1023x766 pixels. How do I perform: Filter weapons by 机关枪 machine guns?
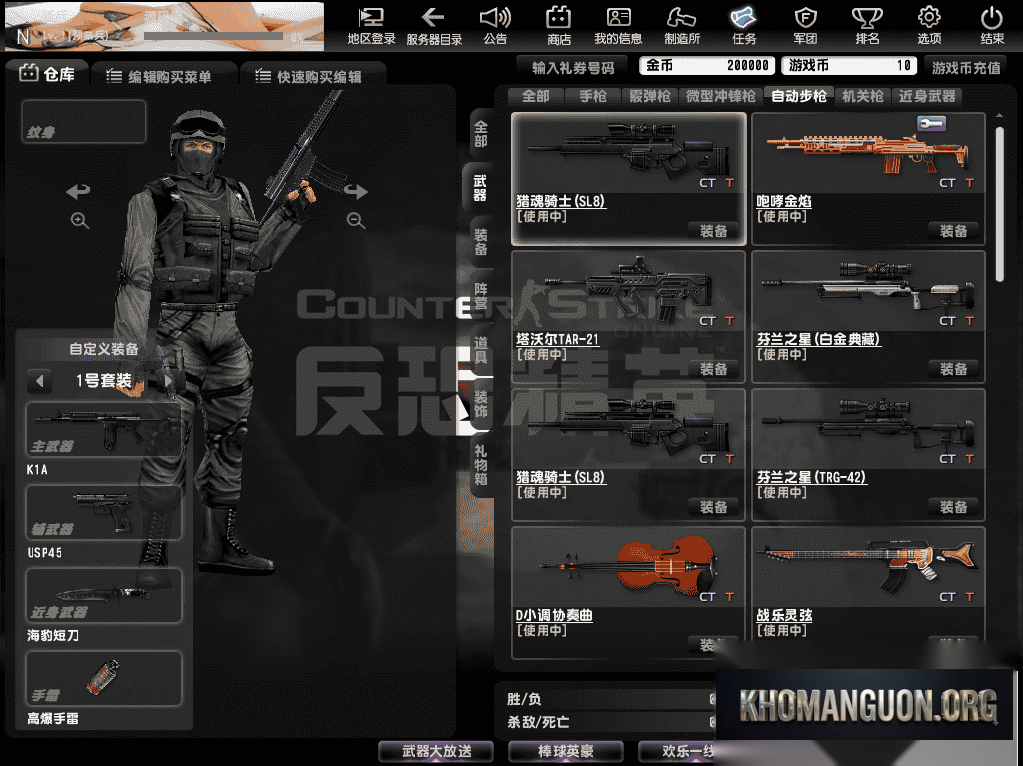[x=863, y=97]
